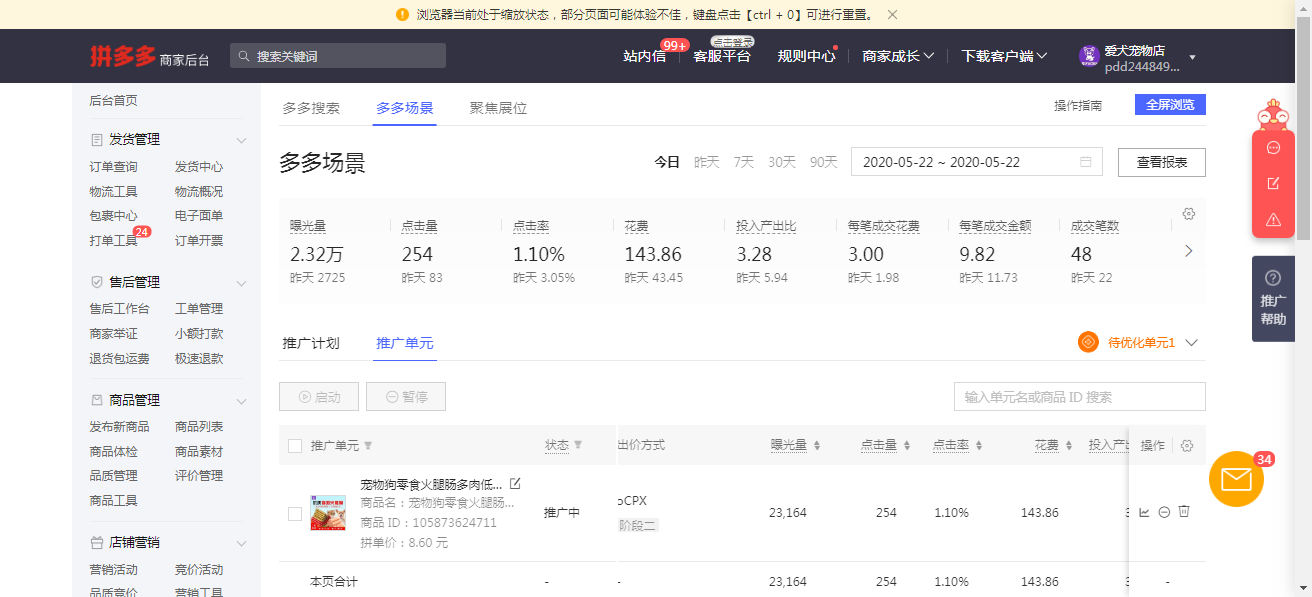Open the calendar icon in date range

[1086, 162]
